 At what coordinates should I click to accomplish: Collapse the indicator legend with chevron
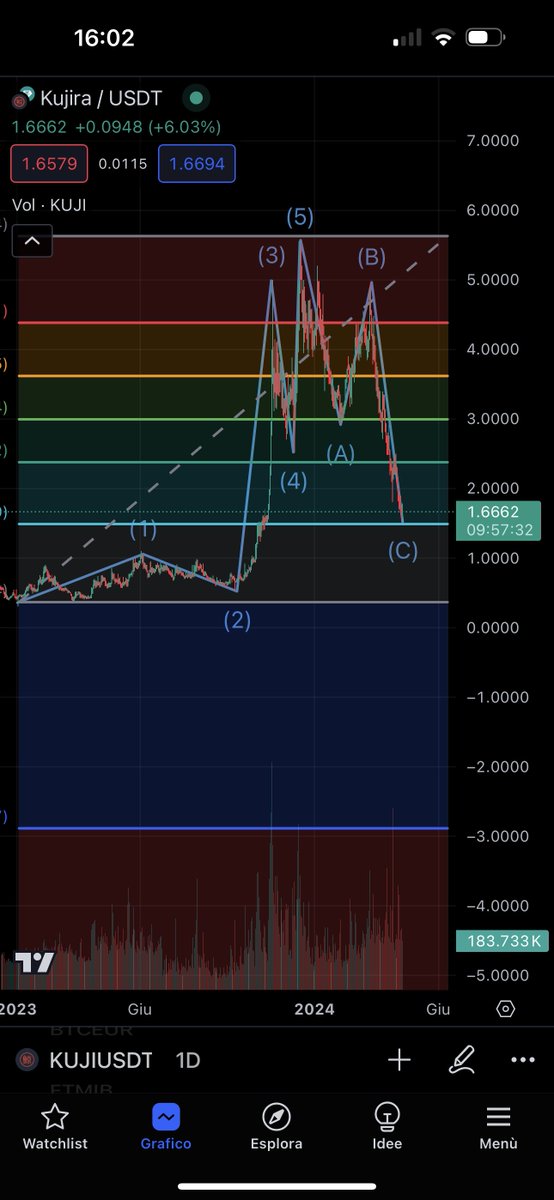pyautogui.click(x=32, y=241)
